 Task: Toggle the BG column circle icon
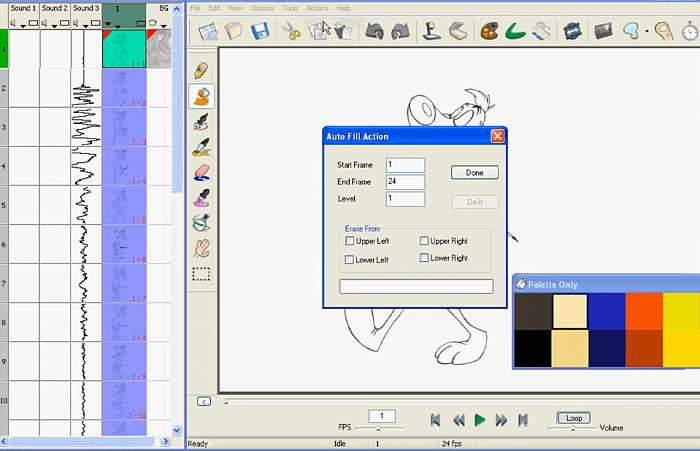click(x=152, y=23)
